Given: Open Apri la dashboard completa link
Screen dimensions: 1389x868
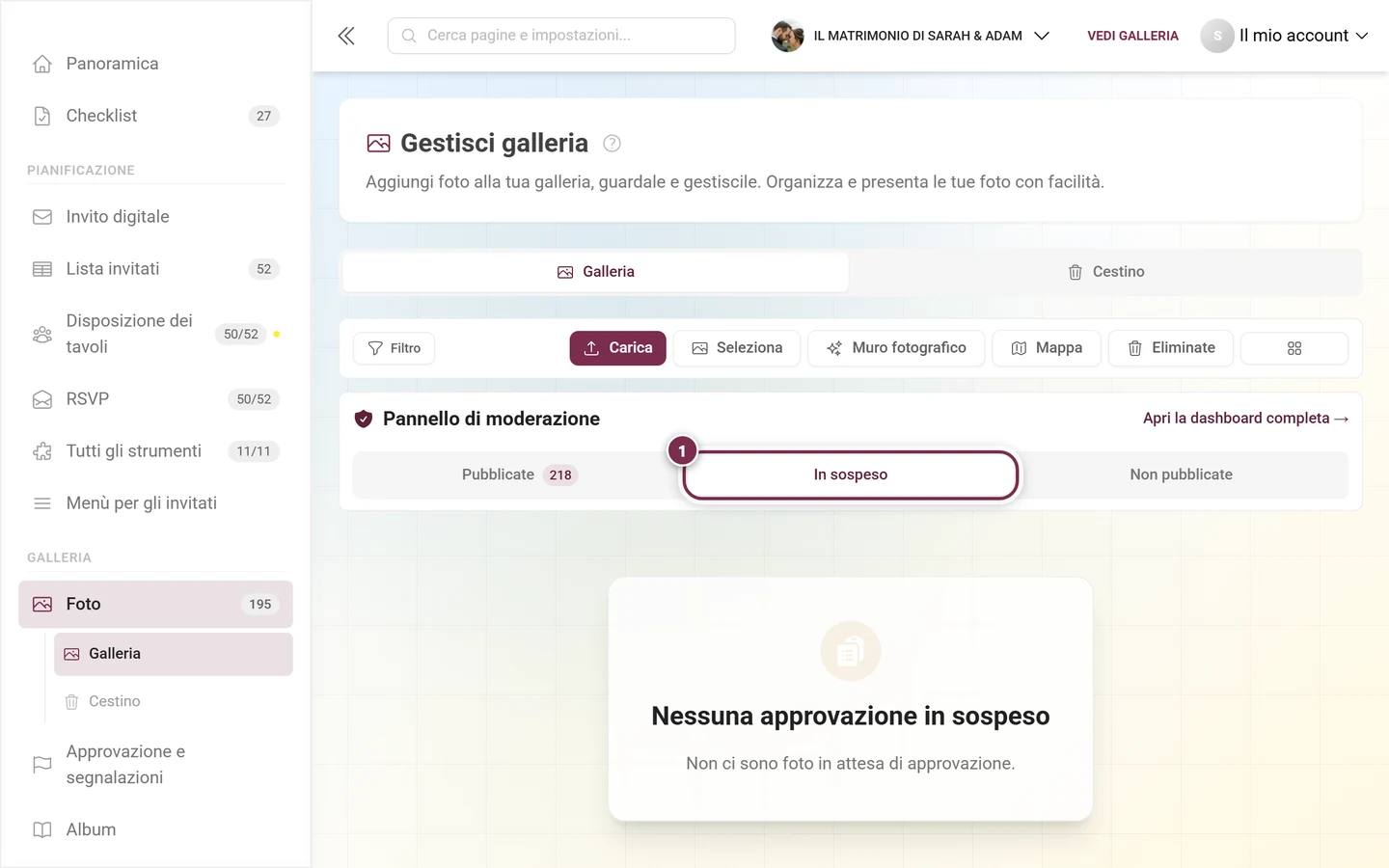Looking at the screenshot, I should [1245, 419].
